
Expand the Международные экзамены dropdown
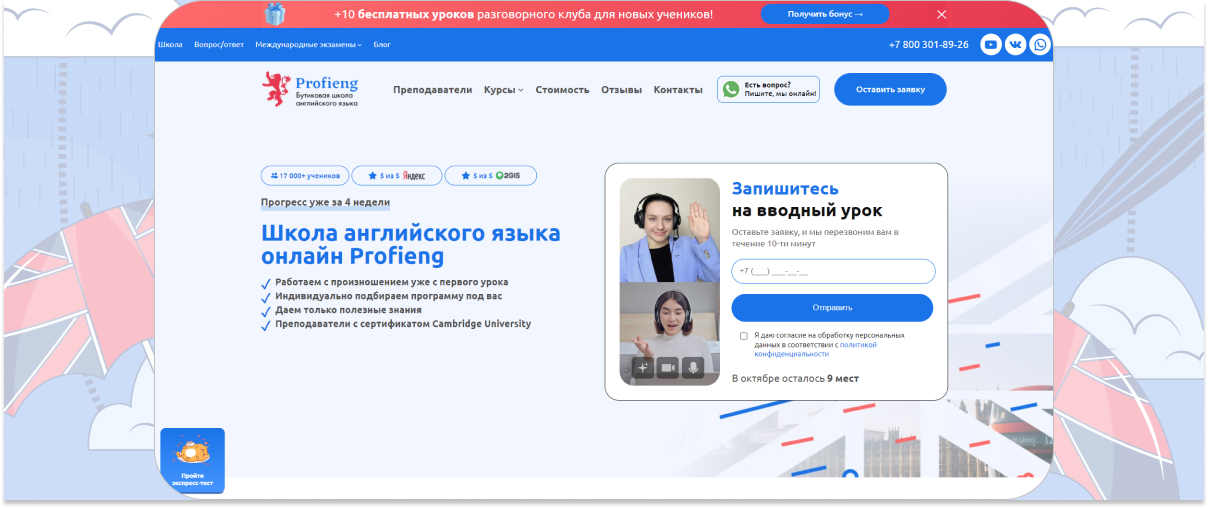click(308, 45)
